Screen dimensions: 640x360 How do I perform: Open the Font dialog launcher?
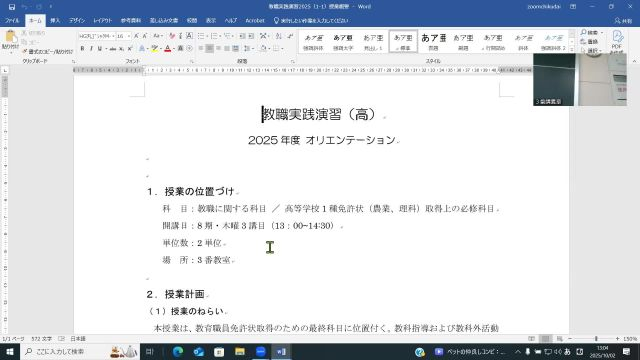coord(191,61)
